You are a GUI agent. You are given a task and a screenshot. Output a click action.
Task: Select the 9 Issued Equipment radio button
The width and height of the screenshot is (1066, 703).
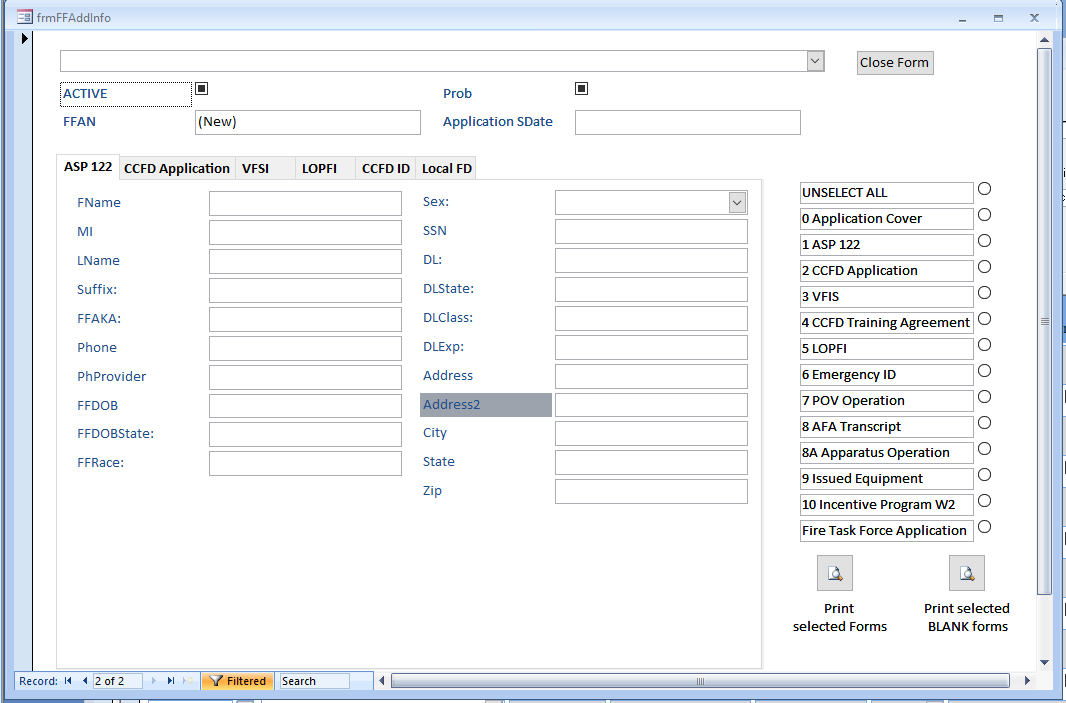coord(984,475)
